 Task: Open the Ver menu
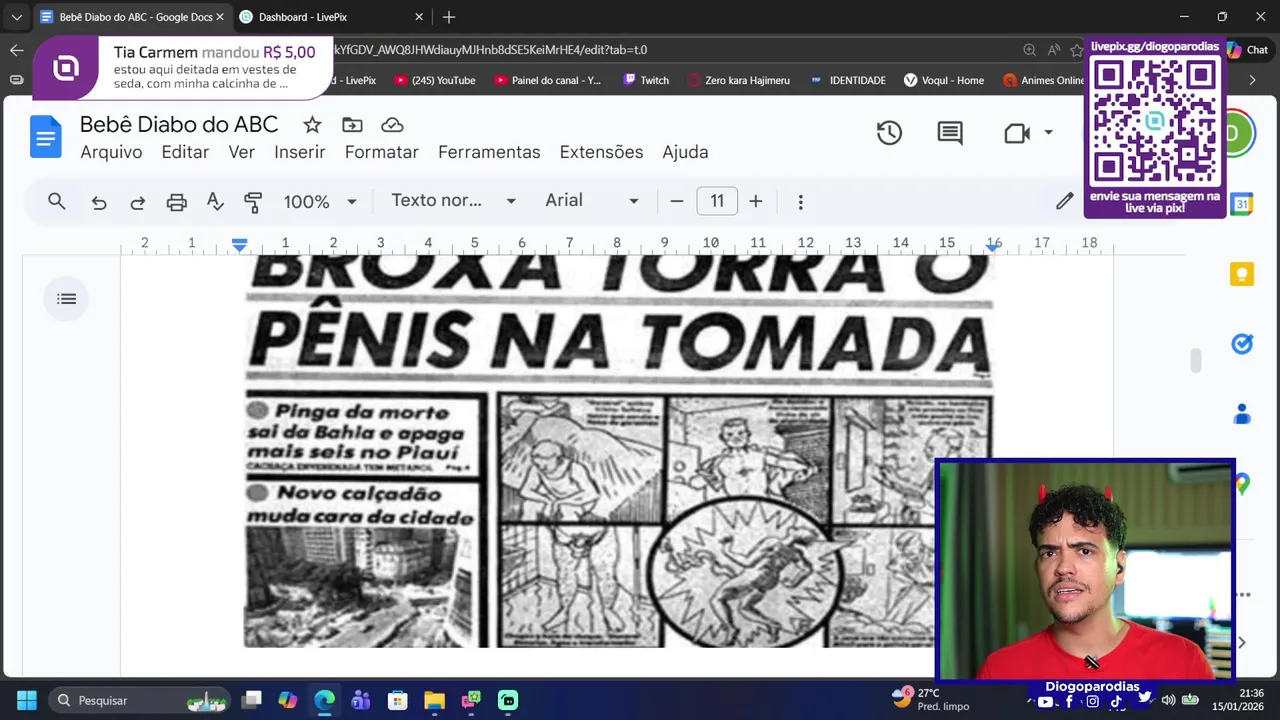coord(241,152)
